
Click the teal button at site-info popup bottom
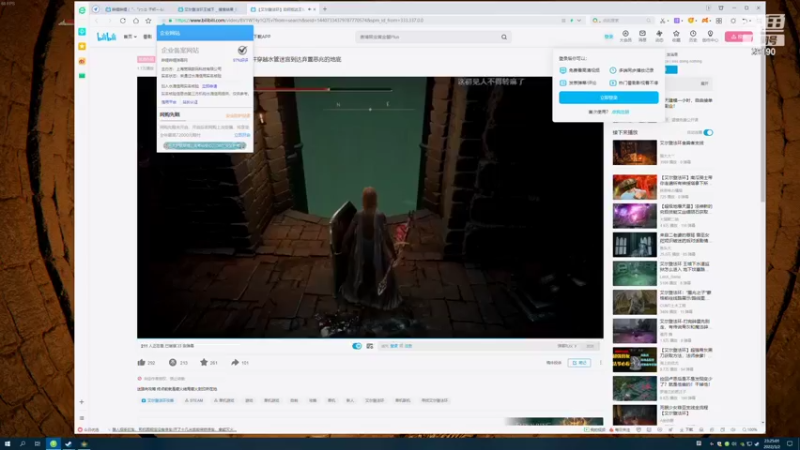[x=205, y=145]
